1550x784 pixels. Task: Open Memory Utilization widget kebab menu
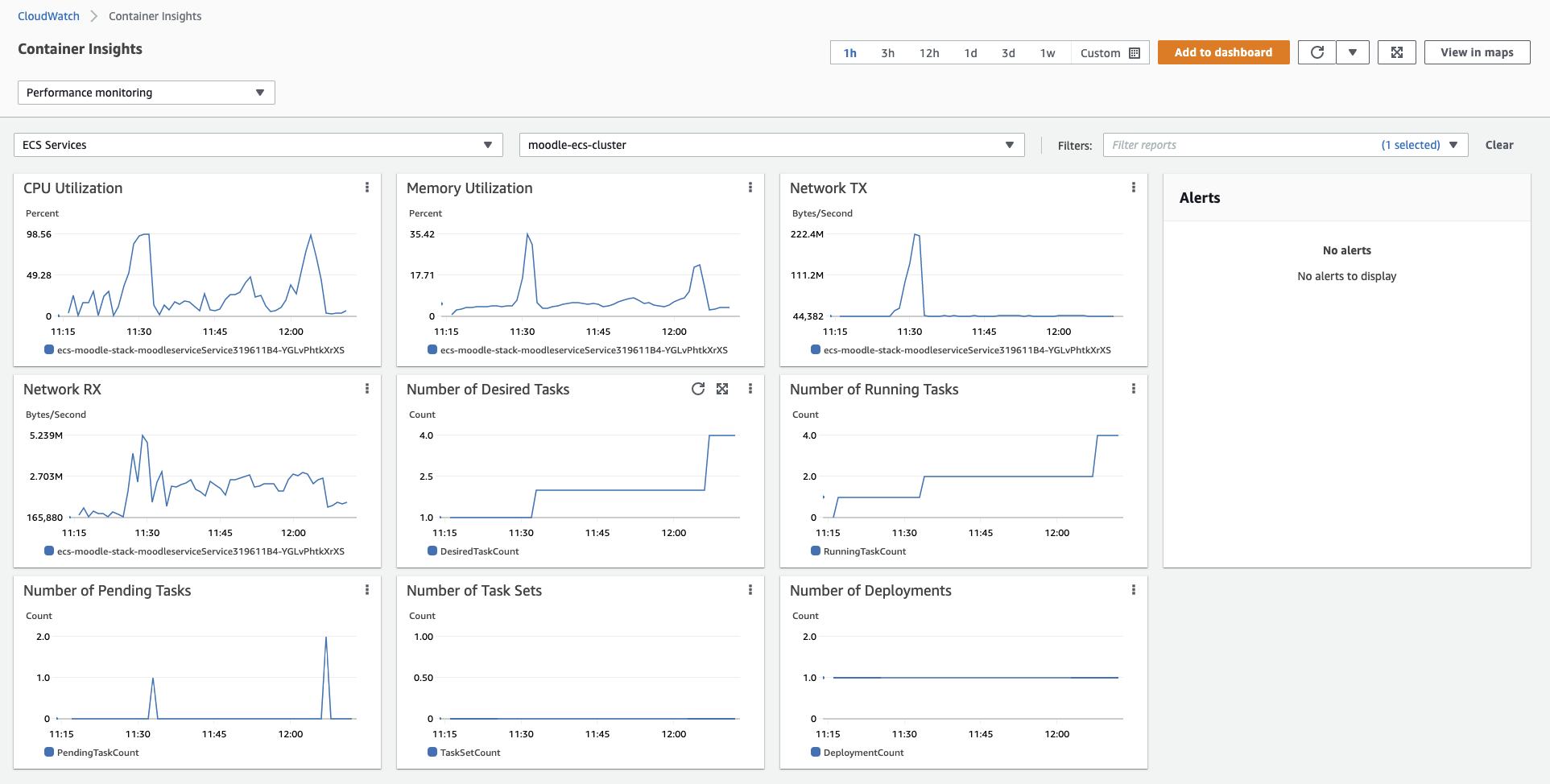tap(750, 188)
